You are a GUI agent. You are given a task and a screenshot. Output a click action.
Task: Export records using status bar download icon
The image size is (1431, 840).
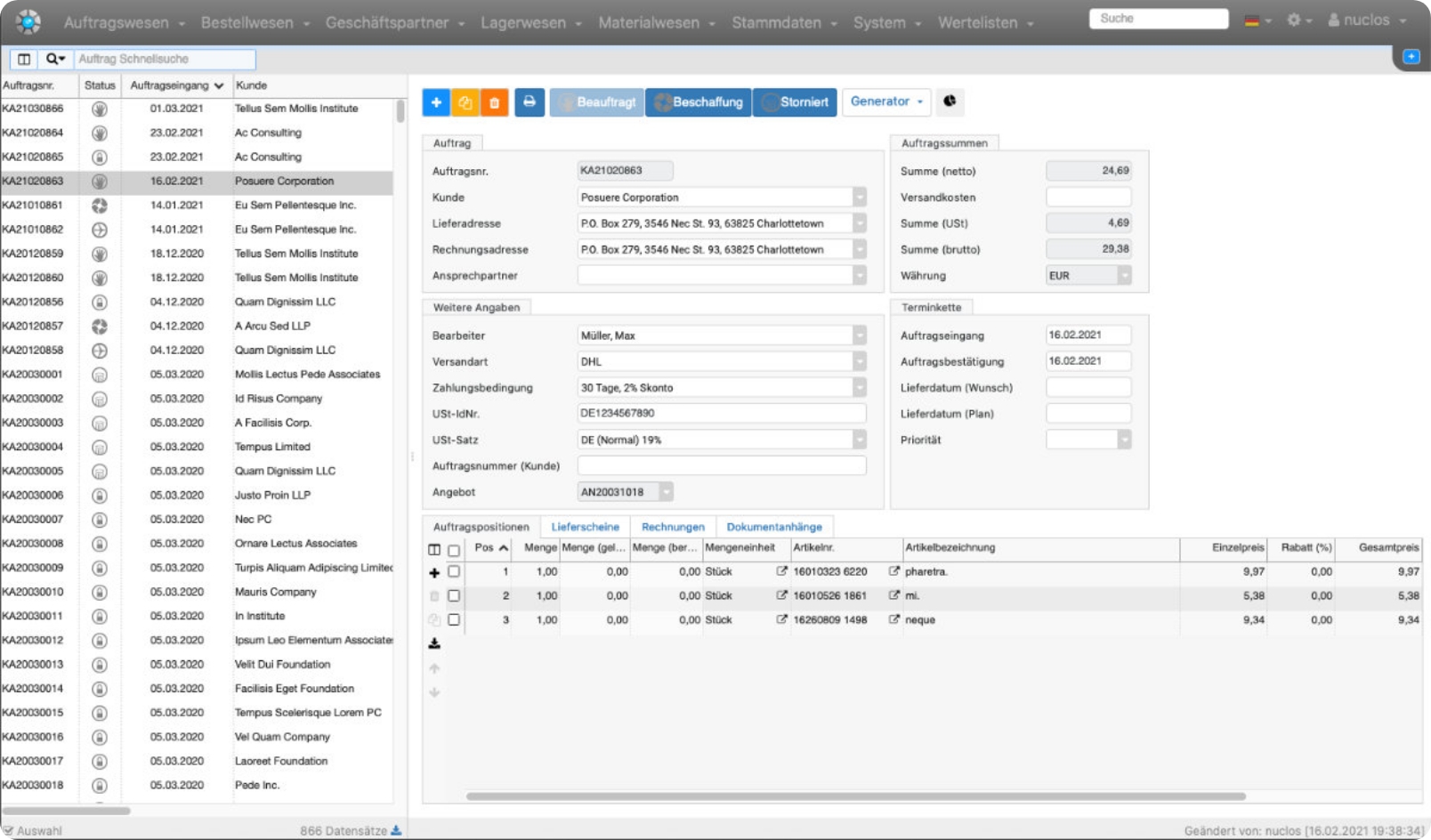point(396,830)
